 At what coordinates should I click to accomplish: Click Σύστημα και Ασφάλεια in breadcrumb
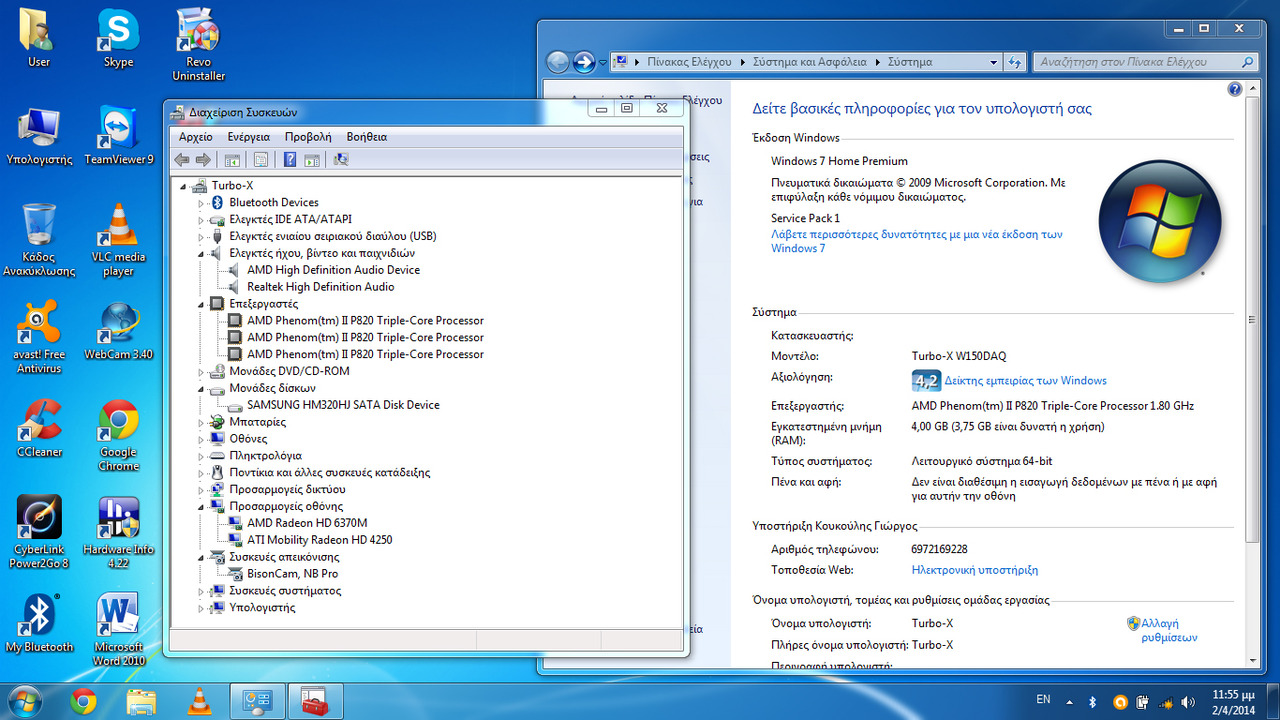(x=810, y=62)
